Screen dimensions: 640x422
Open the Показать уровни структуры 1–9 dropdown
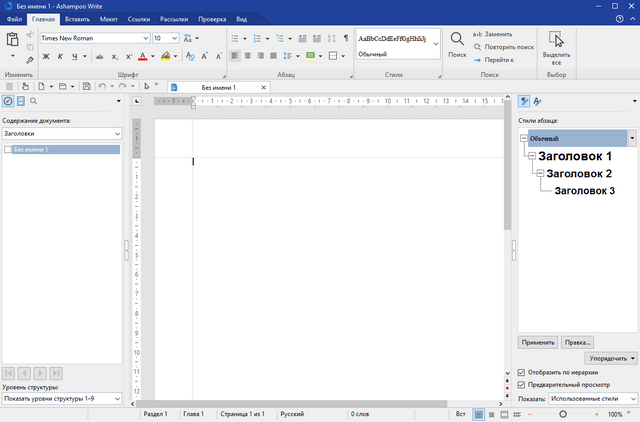click(116, 398)
